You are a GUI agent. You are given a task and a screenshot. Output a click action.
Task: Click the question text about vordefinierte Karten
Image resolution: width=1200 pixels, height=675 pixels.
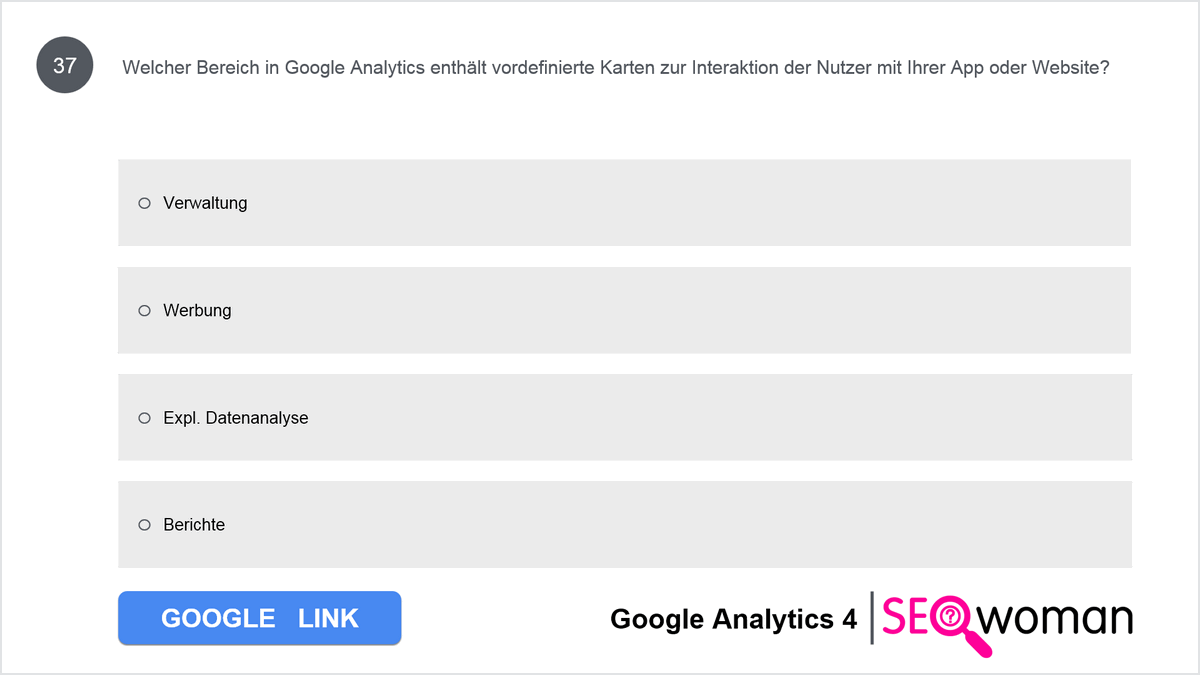616,68
